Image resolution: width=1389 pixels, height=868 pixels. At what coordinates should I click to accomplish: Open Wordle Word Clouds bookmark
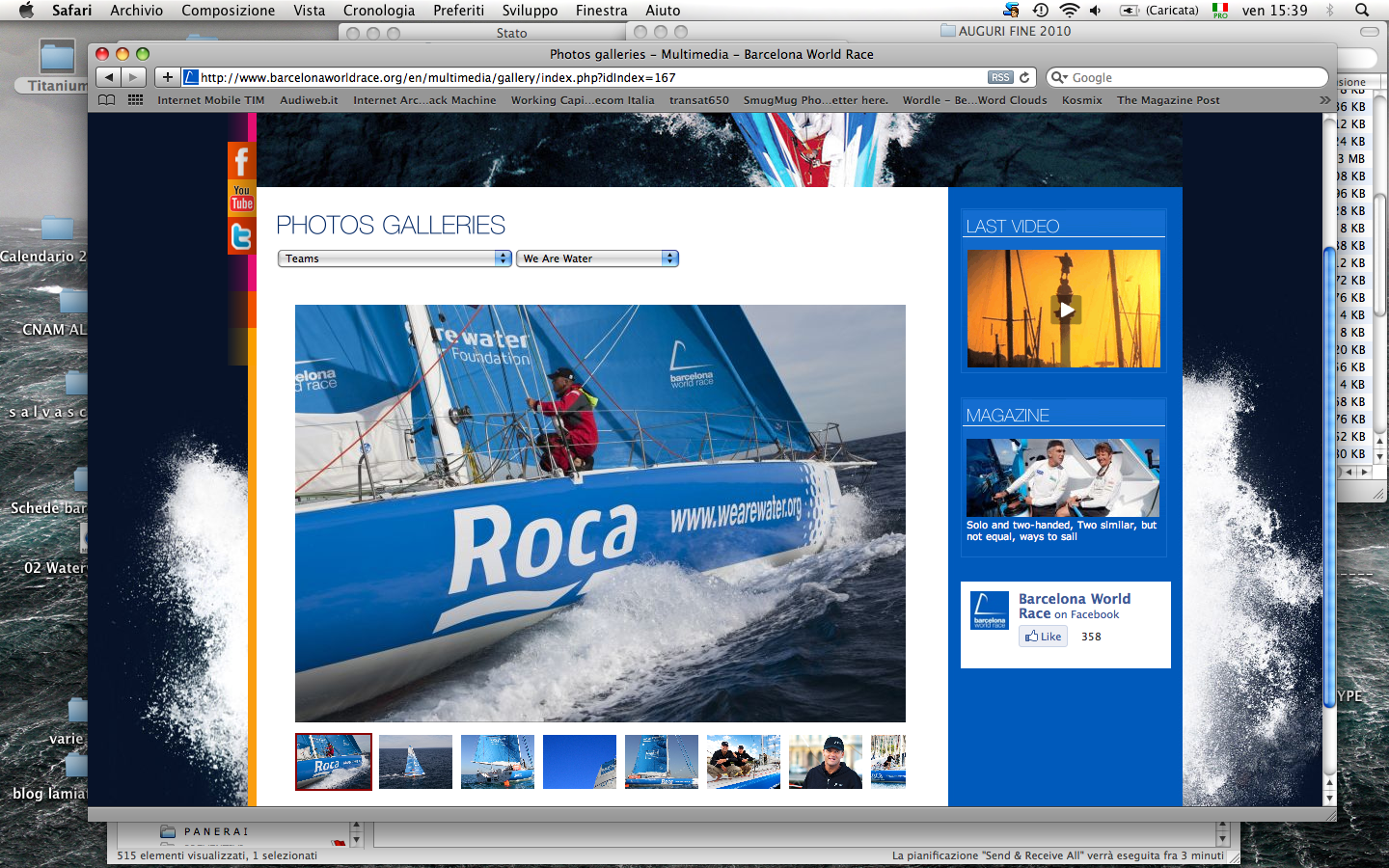(x=974, y=100)
